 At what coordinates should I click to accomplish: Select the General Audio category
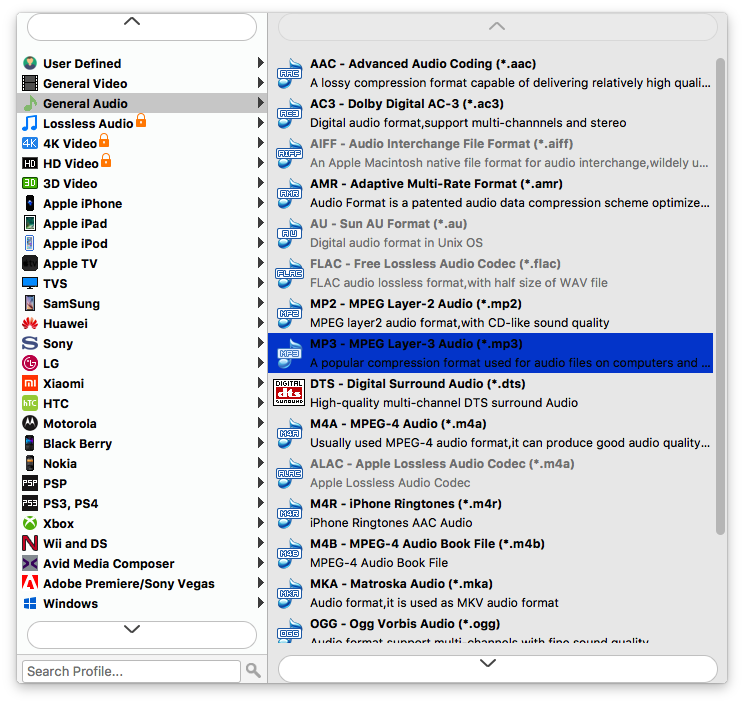142,103
